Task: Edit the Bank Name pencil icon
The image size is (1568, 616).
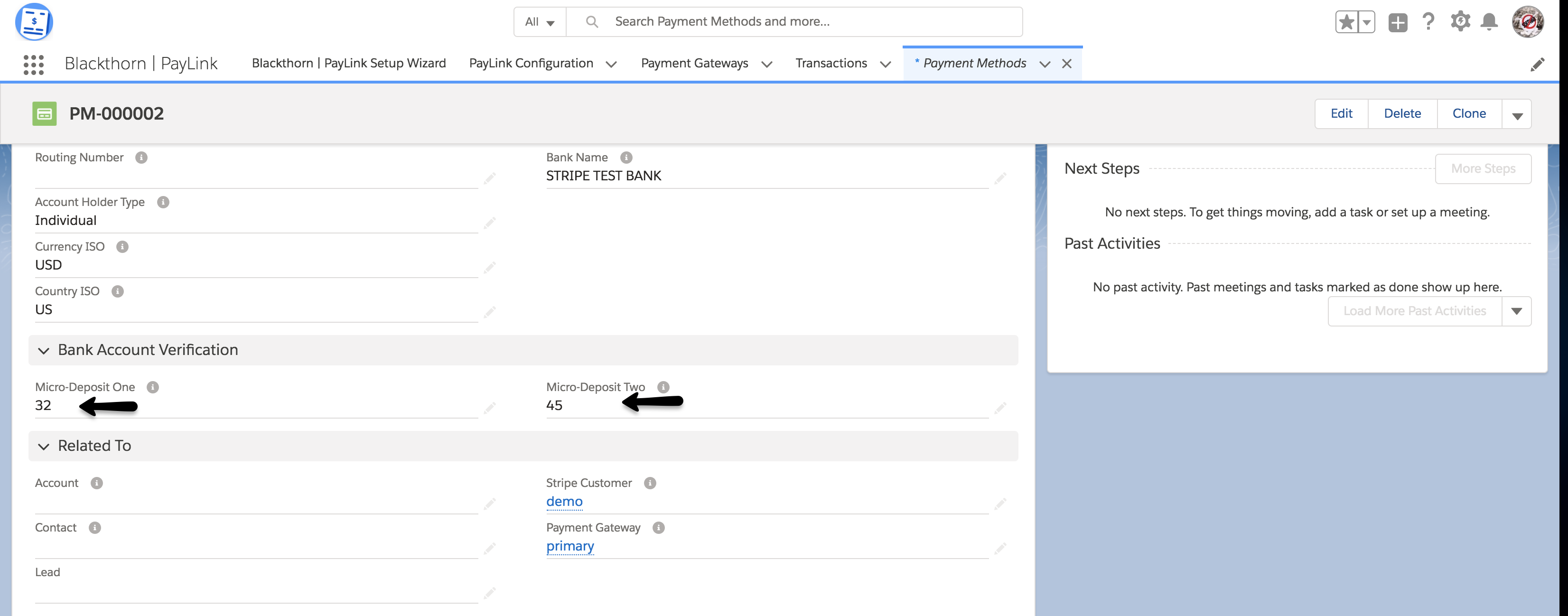Action: point(1000,178)
